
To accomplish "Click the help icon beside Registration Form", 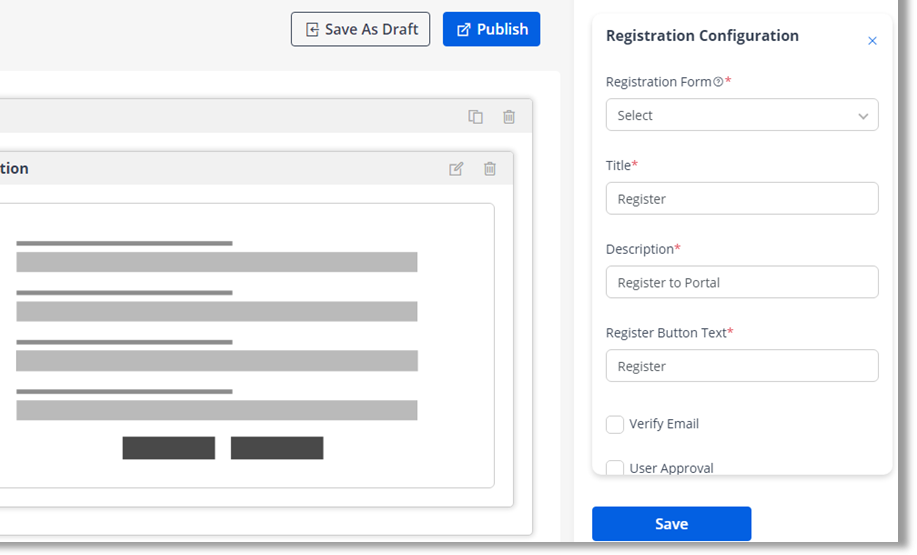I will (x=718, y=82).
